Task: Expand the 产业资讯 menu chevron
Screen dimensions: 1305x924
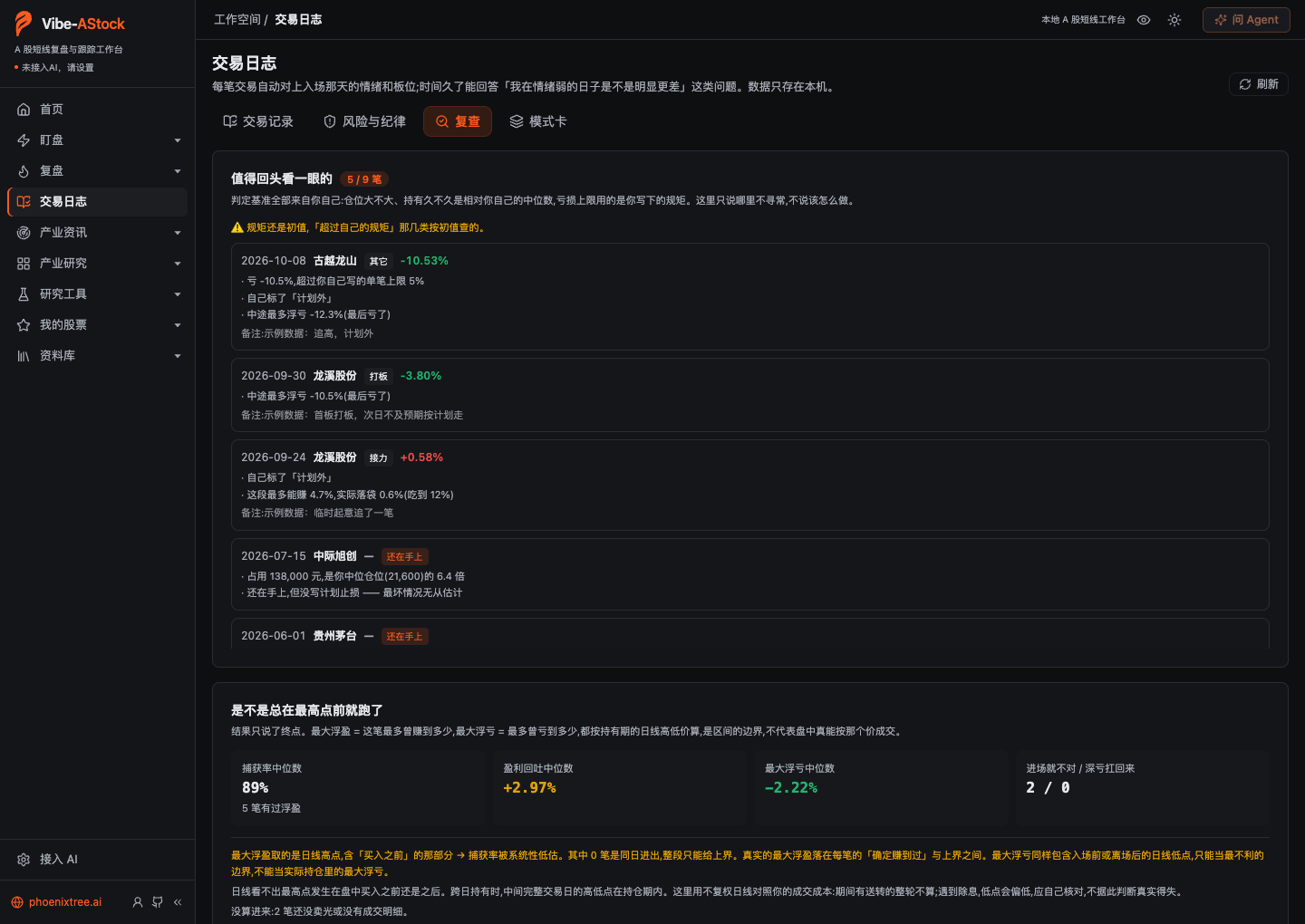Action: (178, 233)
